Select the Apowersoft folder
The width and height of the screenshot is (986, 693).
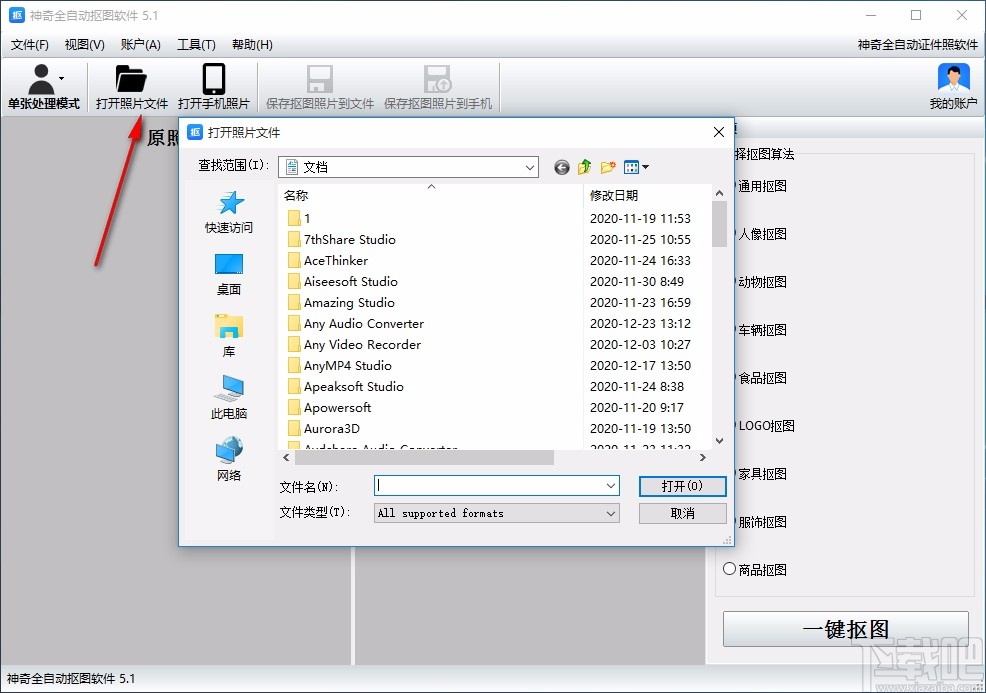[x=330, y=407]
